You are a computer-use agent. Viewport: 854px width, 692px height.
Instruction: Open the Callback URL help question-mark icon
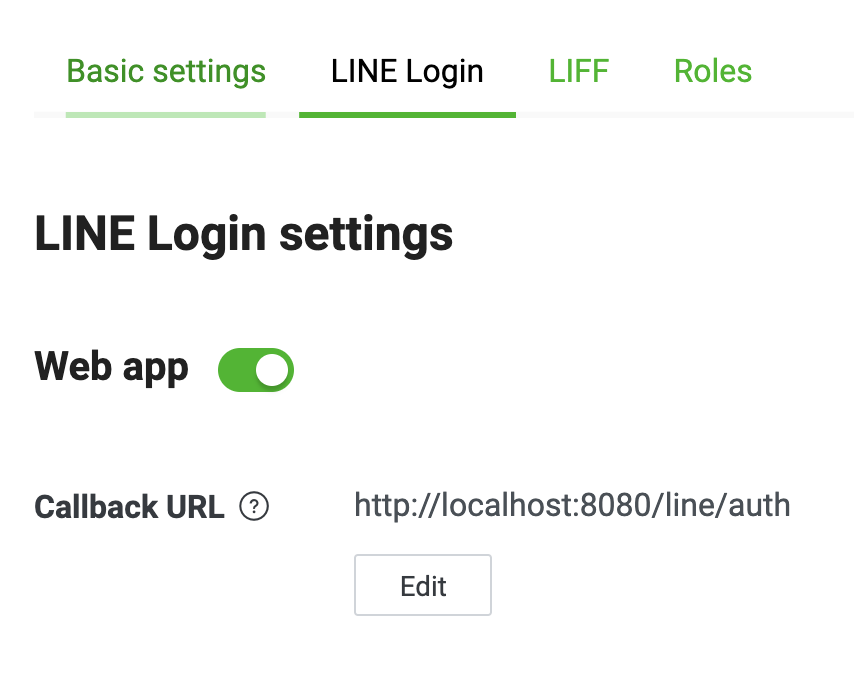click(254, 506)
